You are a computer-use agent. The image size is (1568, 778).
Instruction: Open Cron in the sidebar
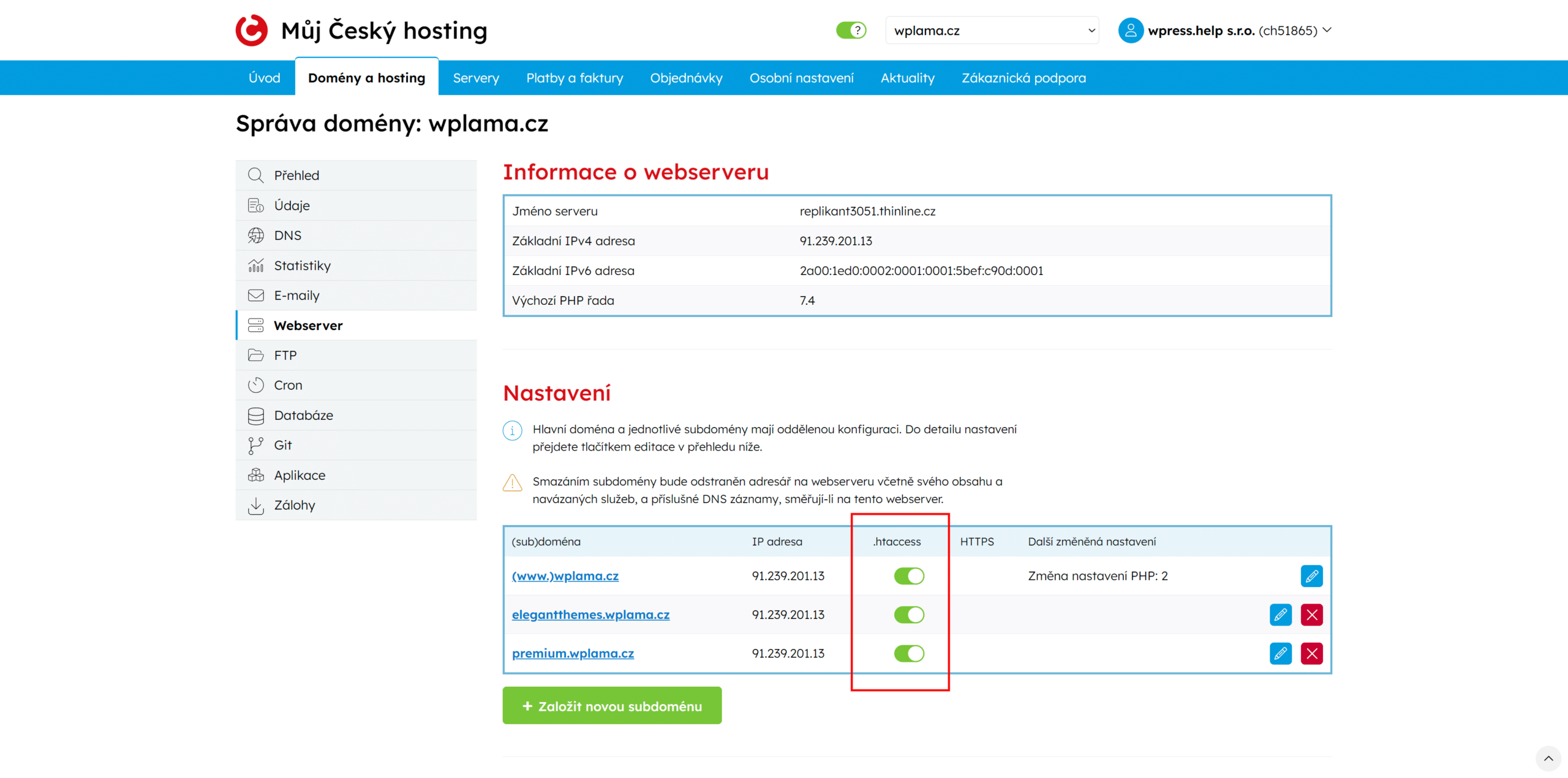[x=356, y=385]
